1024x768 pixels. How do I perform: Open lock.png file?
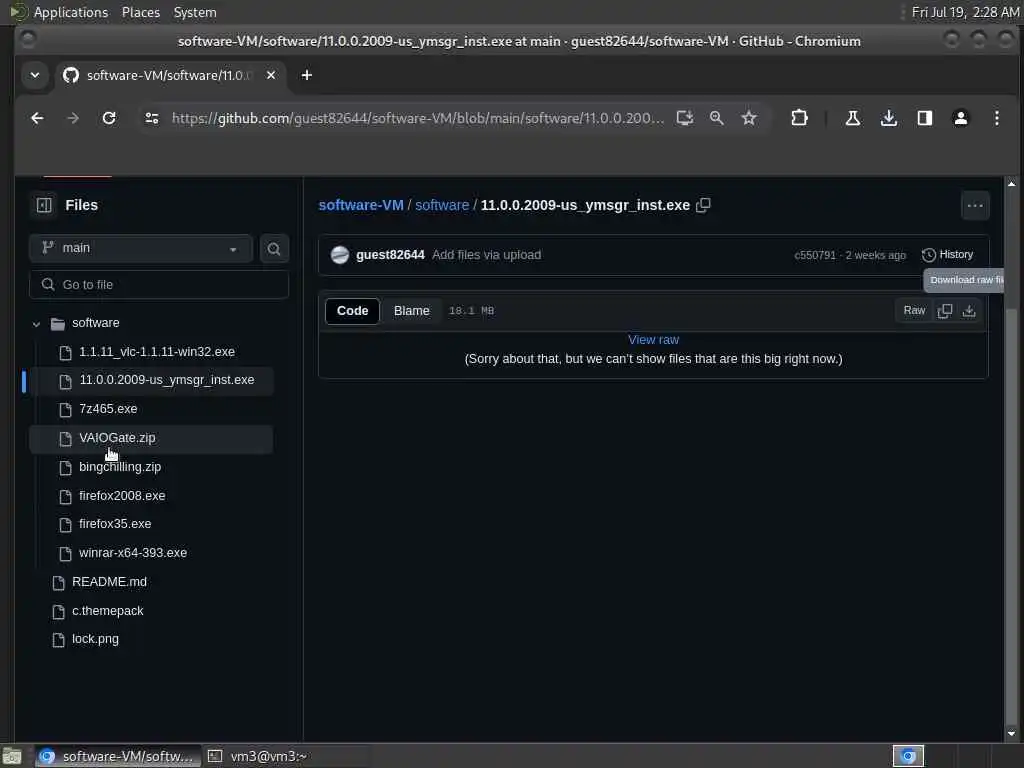pos(95,639)
